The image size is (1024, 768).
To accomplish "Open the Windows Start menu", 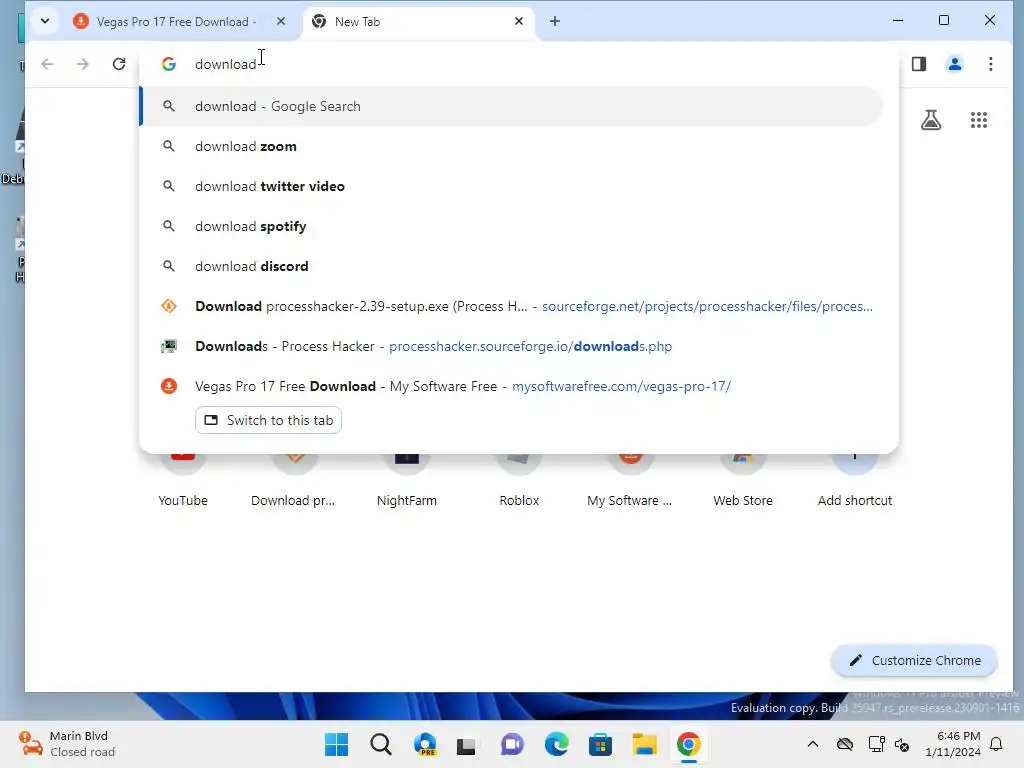I will click(336, 744).
